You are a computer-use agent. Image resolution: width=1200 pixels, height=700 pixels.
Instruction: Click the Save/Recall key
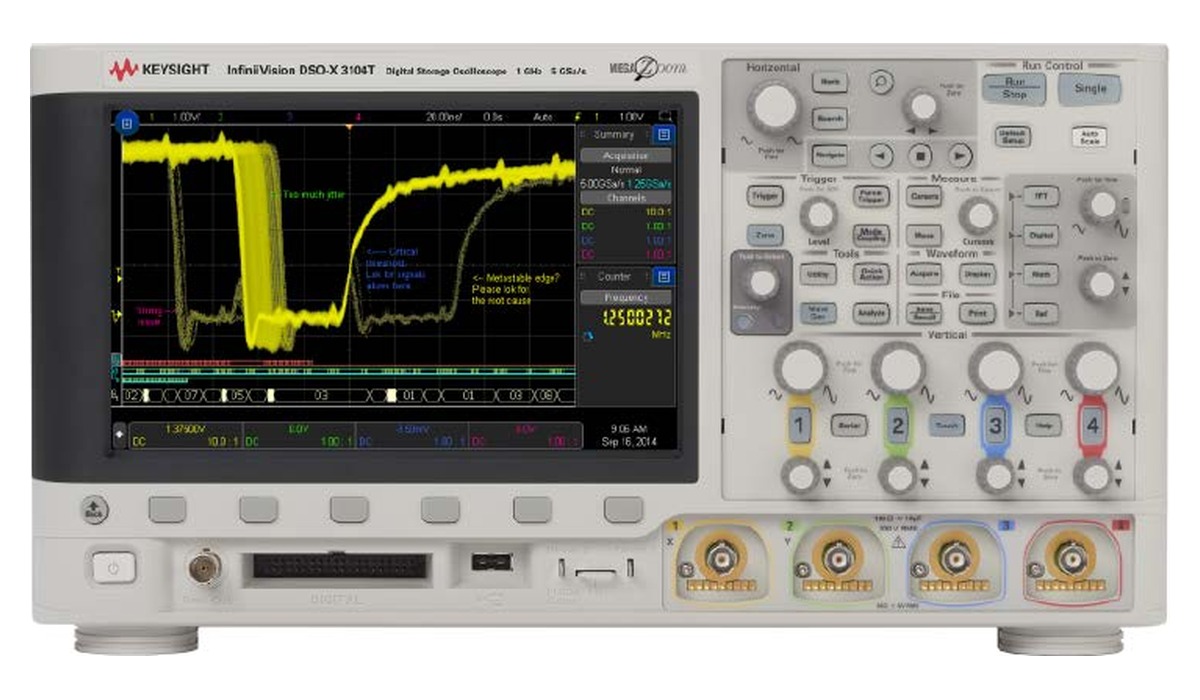(923, 313)
